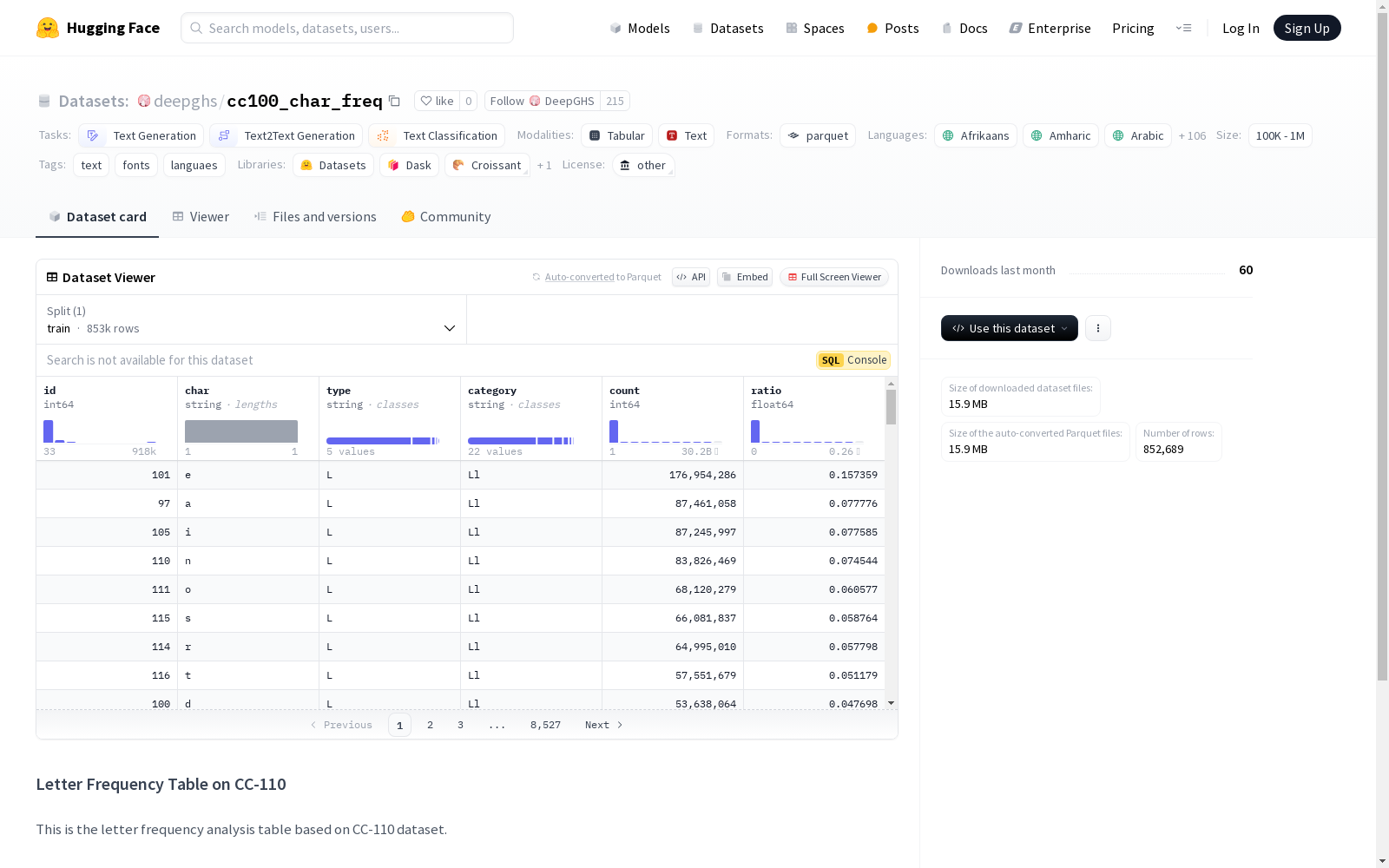
Task: Open the Datasets menu item
Action: [x=727, y=28]
